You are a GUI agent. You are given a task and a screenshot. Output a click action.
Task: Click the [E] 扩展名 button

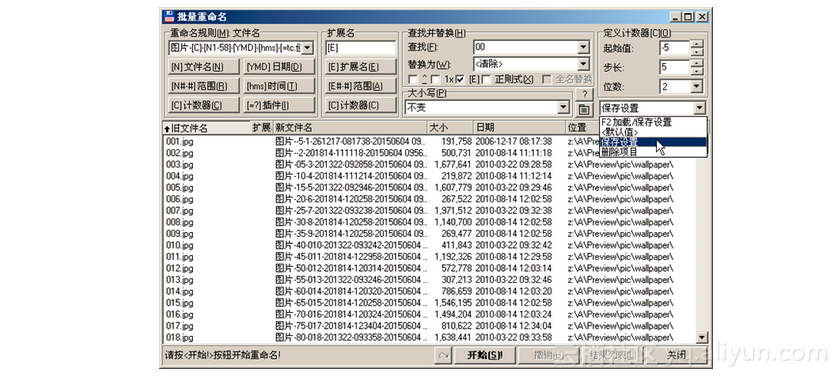[361, 67]
